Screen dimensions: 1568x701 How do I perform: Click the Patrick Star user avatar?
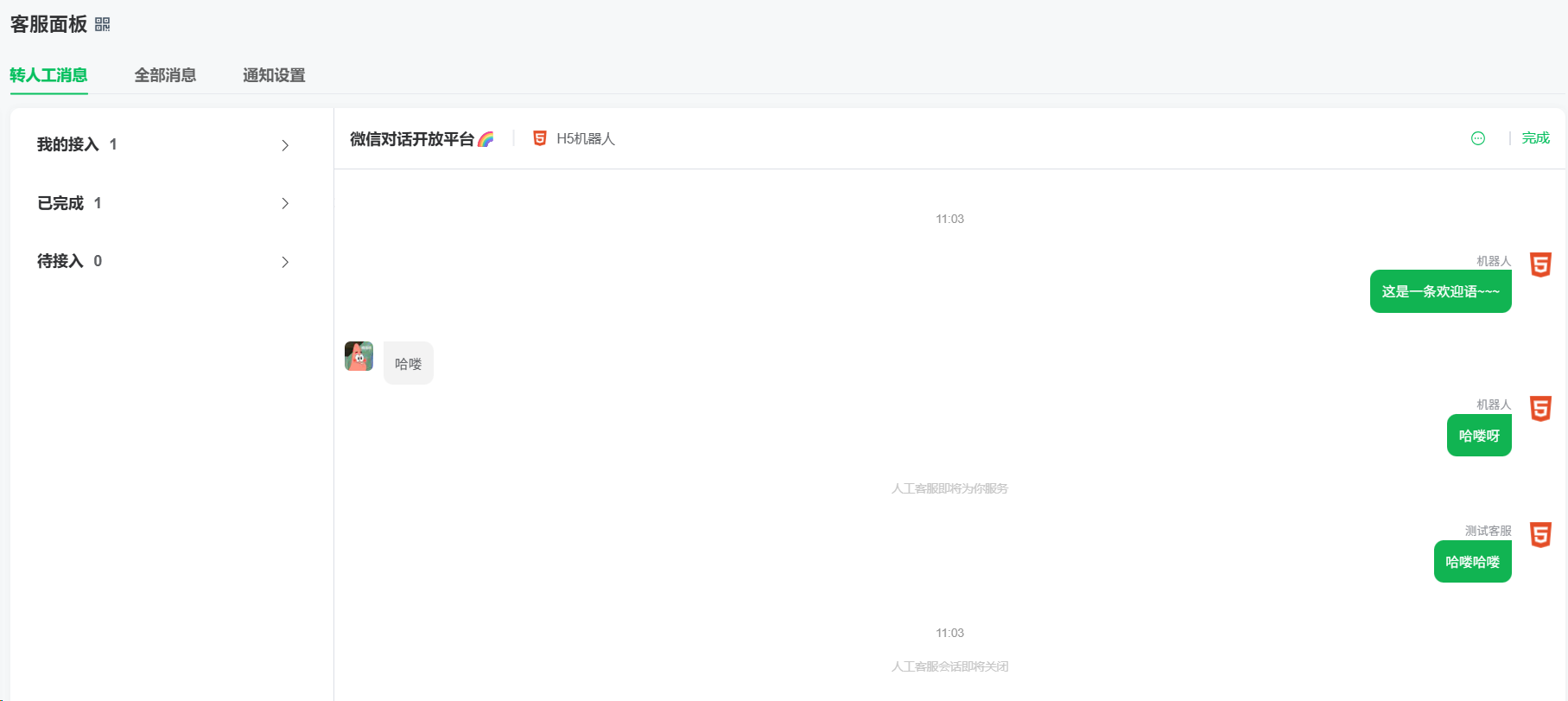(x=359, y=356)
